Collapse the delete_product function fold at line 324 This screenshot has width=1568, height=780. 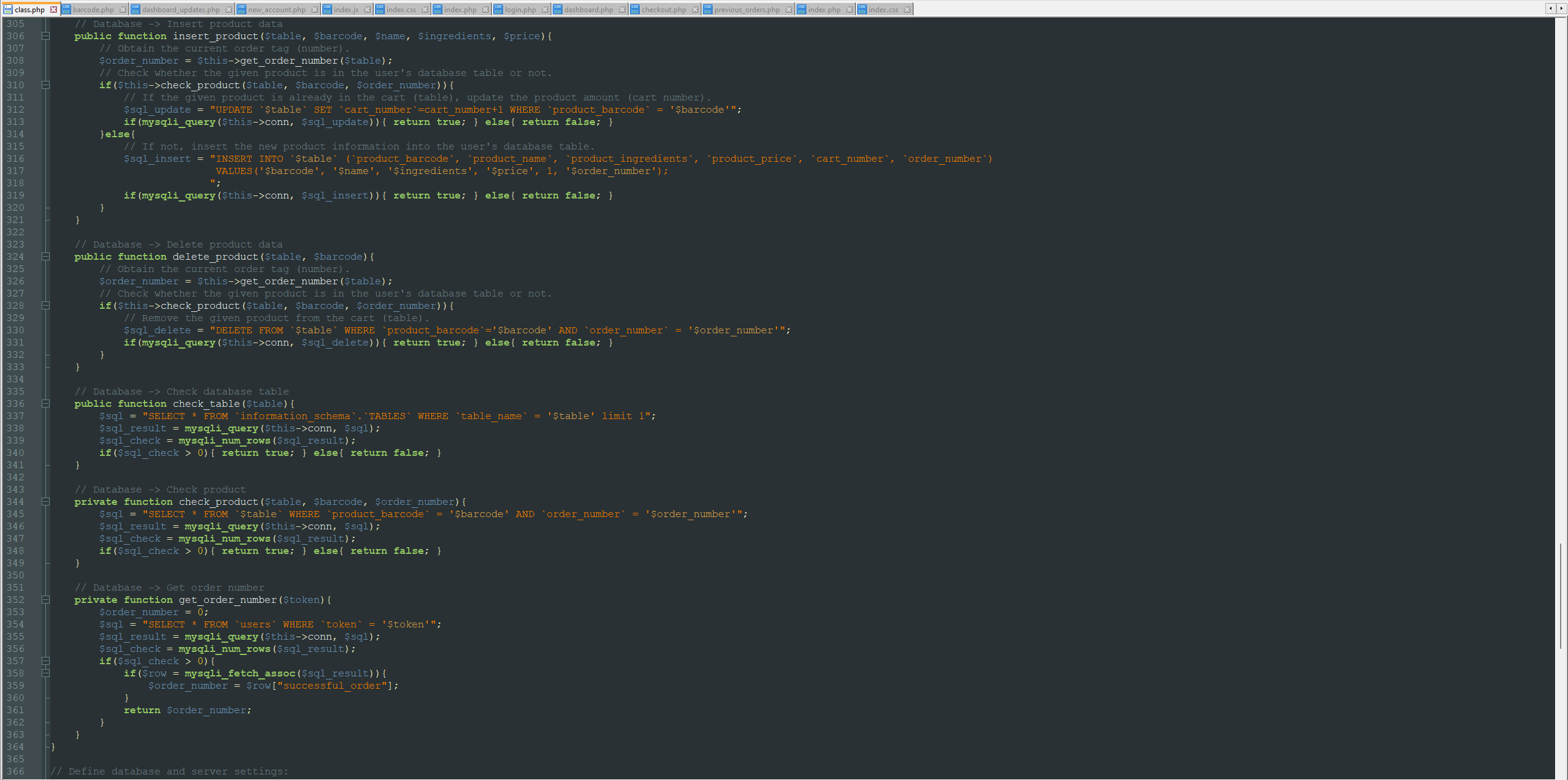46,257
